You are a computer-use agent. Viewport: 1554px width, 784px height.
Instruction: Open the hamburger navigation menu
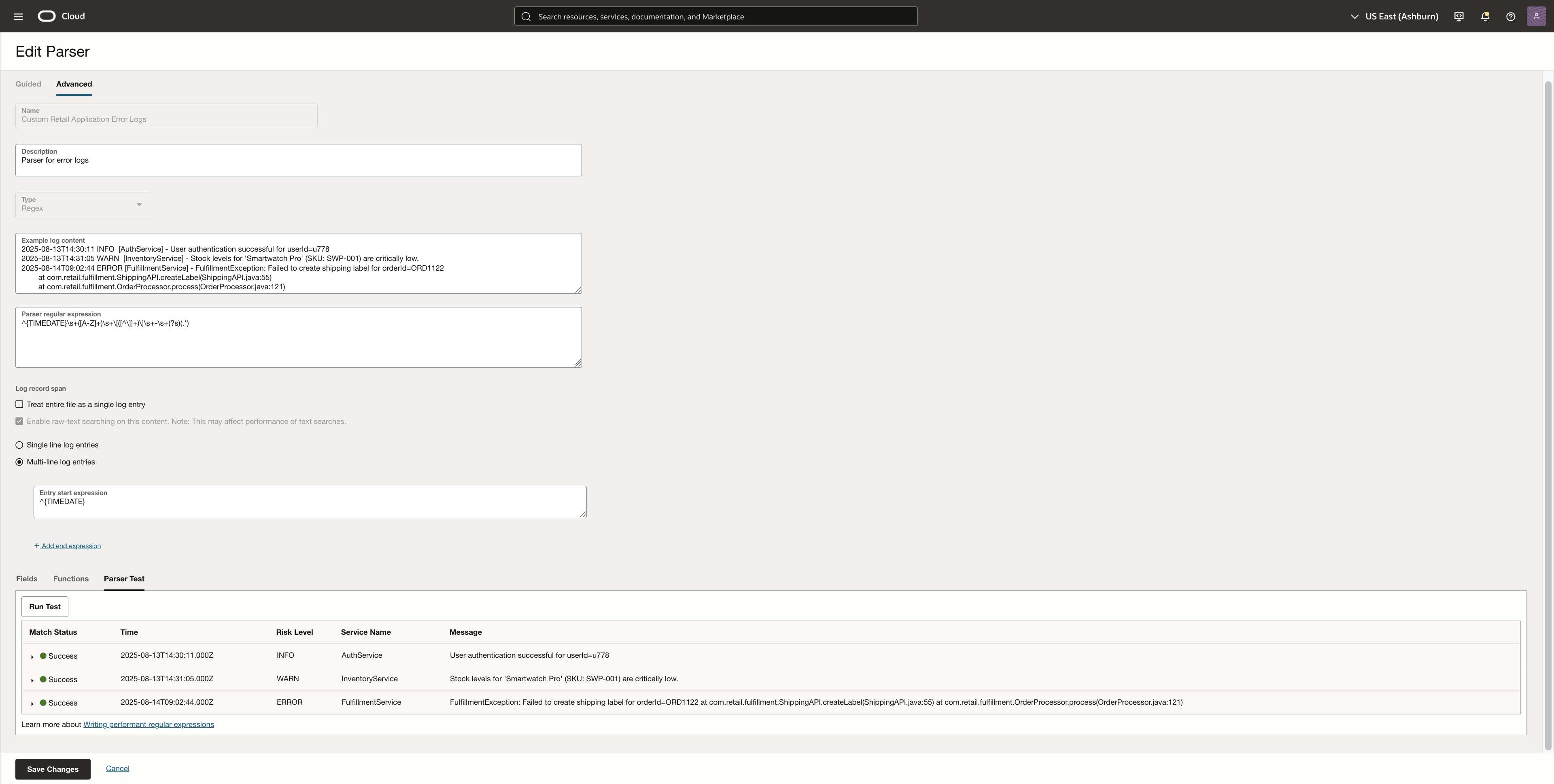pyautogui.click(x=18, y=16)
